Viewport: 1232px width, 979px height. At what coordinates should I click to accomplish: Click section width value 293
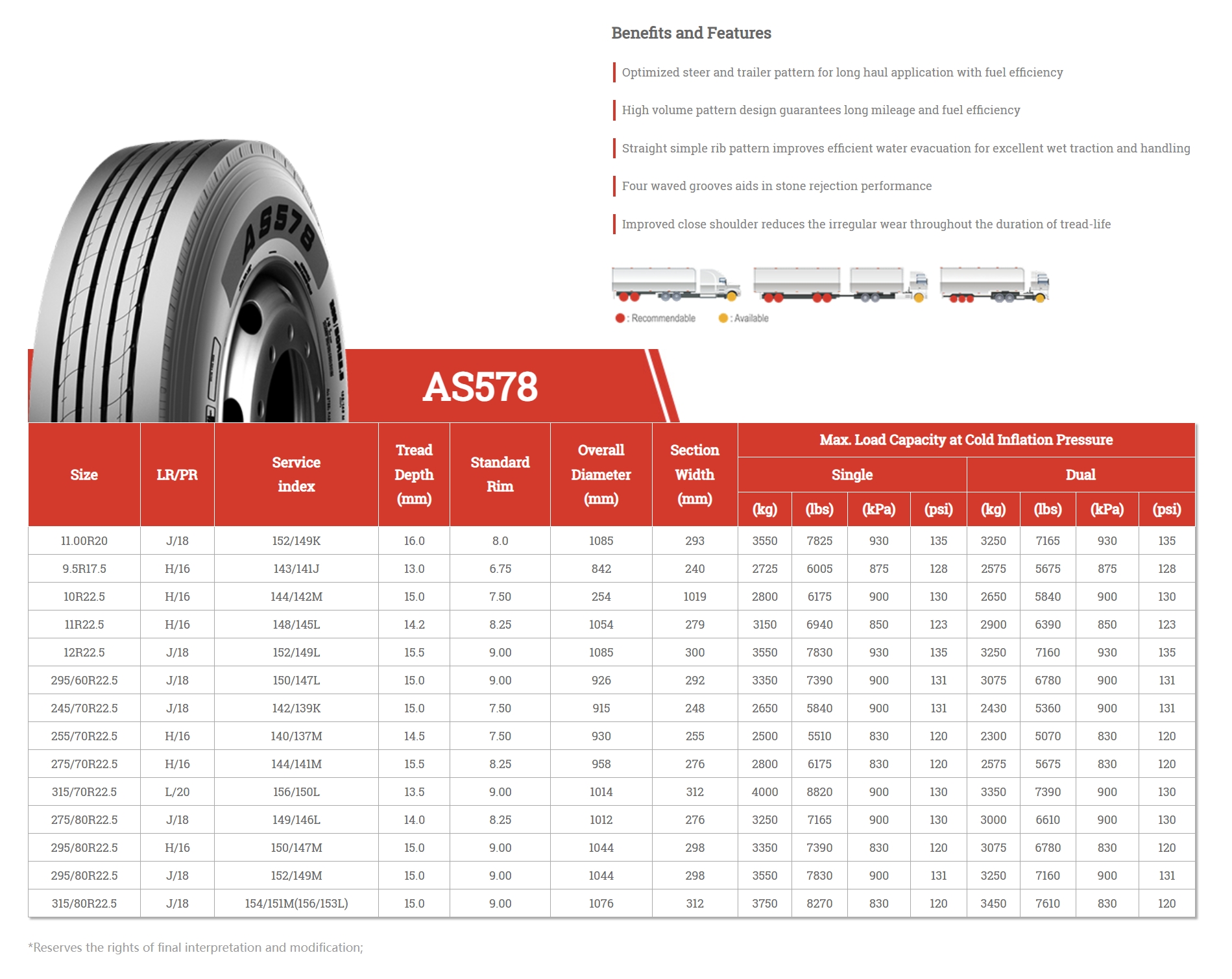[x=695, y=540]
